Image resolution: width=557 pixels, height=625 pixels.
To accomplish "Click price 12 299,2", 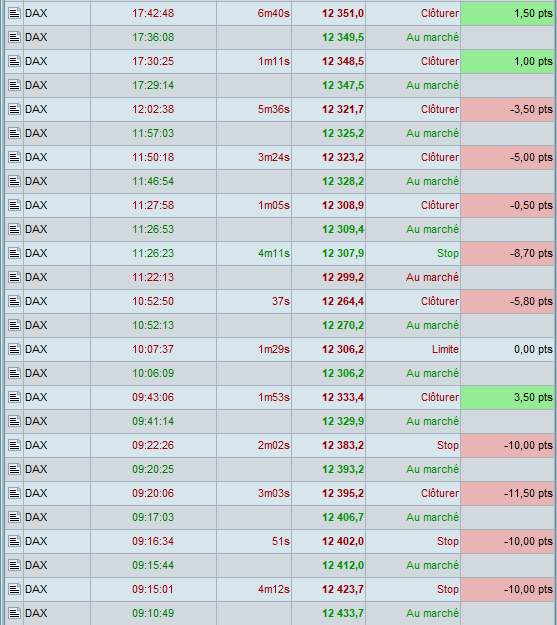I will pos(343,277).
